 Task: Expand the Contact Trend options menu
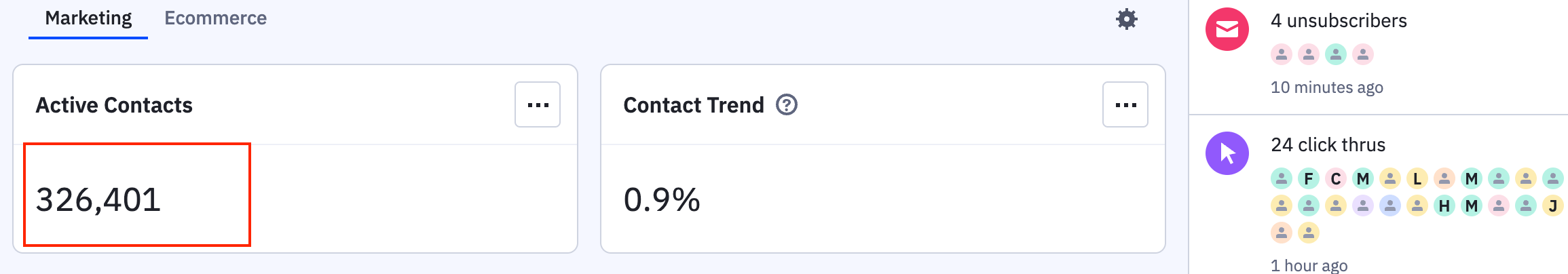coord(1125,104)
